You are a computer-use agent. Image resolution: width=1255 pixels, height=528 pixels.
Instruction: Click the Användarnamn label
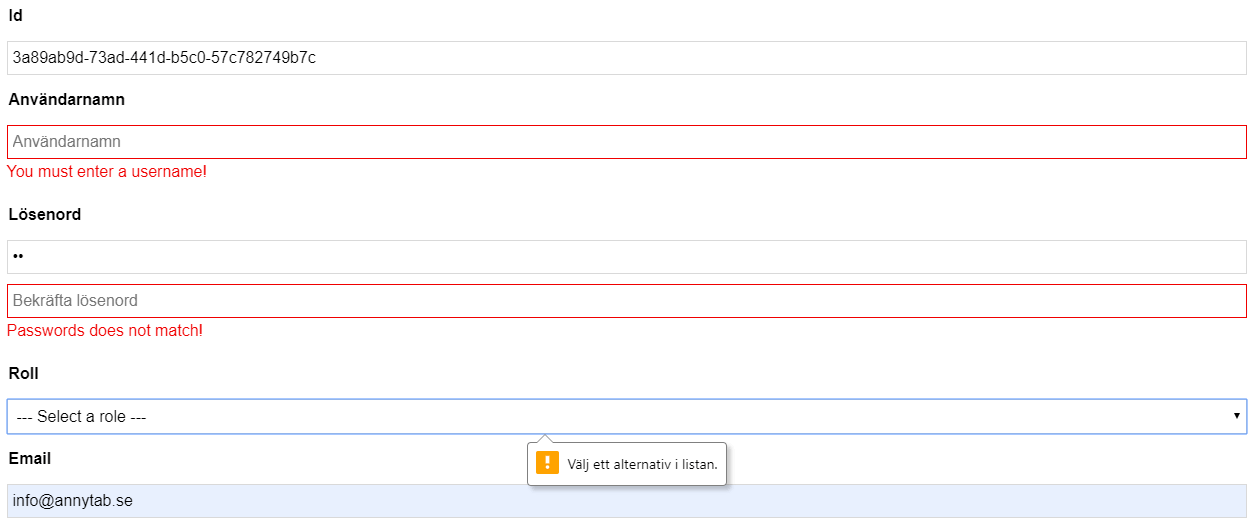[67, 100]
